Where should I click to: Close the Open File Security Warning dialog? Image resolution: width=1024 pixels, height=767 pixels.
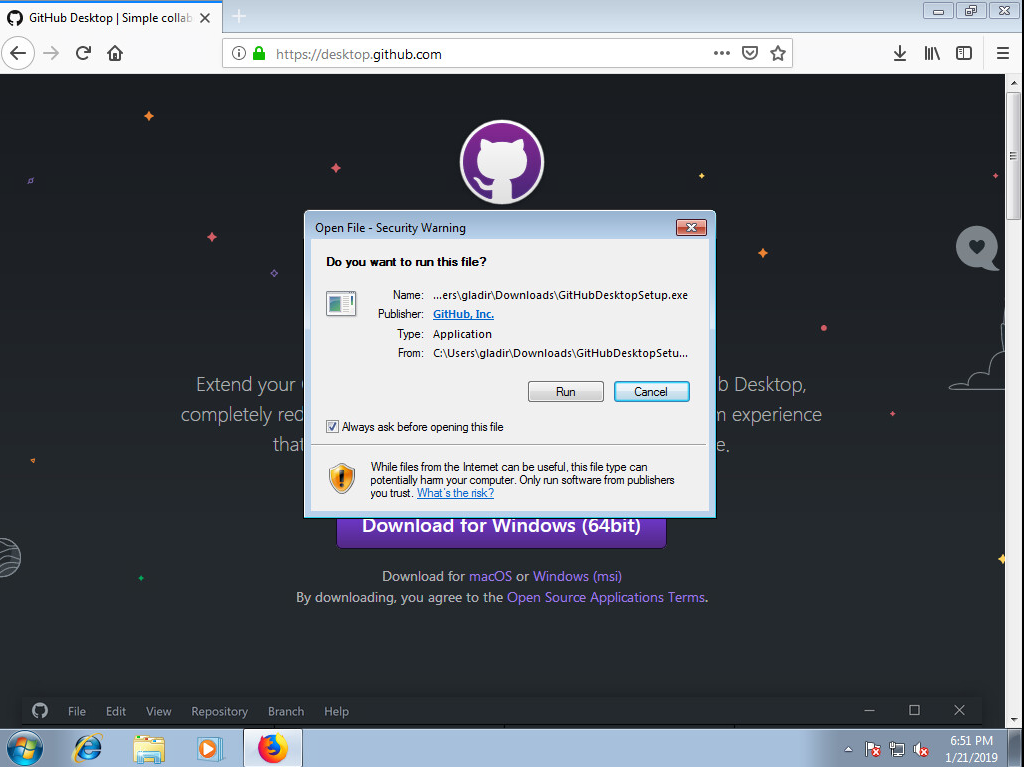pos(691,227)
